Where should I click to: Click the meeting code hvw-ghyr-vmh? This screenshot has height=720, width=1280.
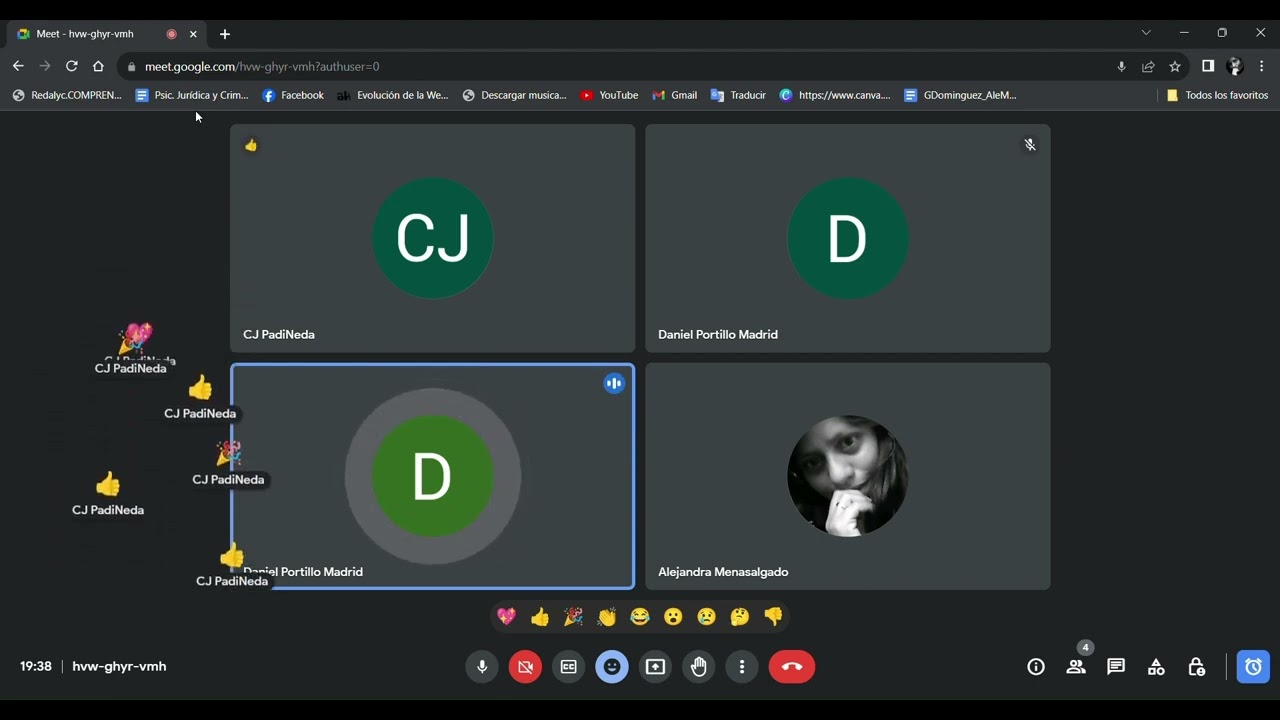119,666
